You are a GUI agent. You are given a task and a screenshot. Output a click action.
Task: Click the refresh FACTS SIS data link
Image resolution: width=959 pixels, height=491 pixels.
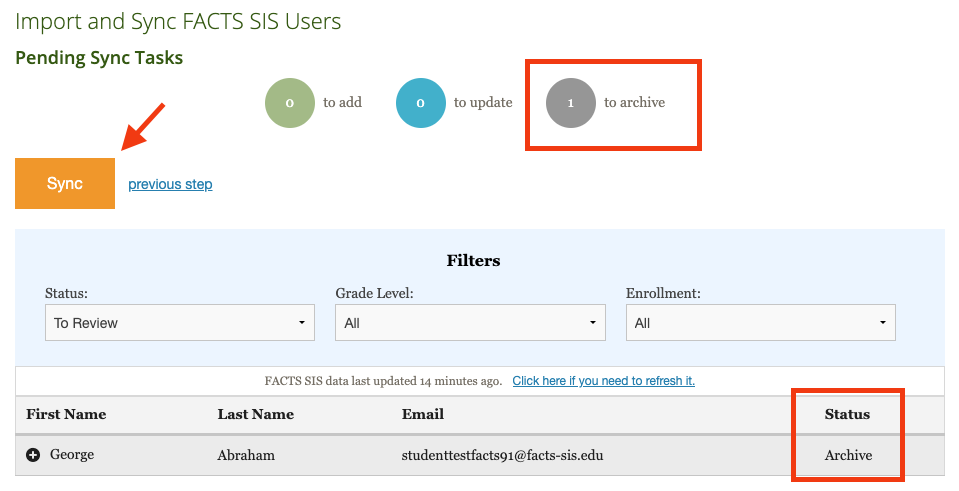603,381
